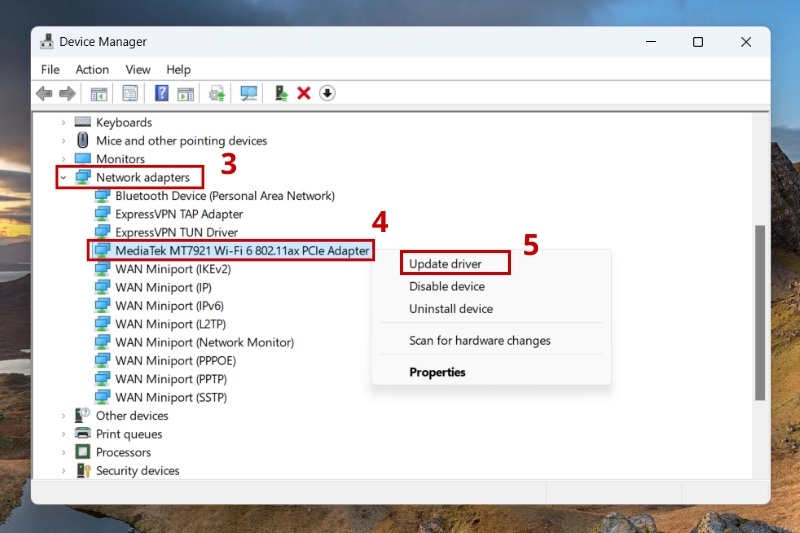Collapse the Network adapters category
The height and width of the screenshot is (533, 800).
pyautogui.click(x=63, y=177)
